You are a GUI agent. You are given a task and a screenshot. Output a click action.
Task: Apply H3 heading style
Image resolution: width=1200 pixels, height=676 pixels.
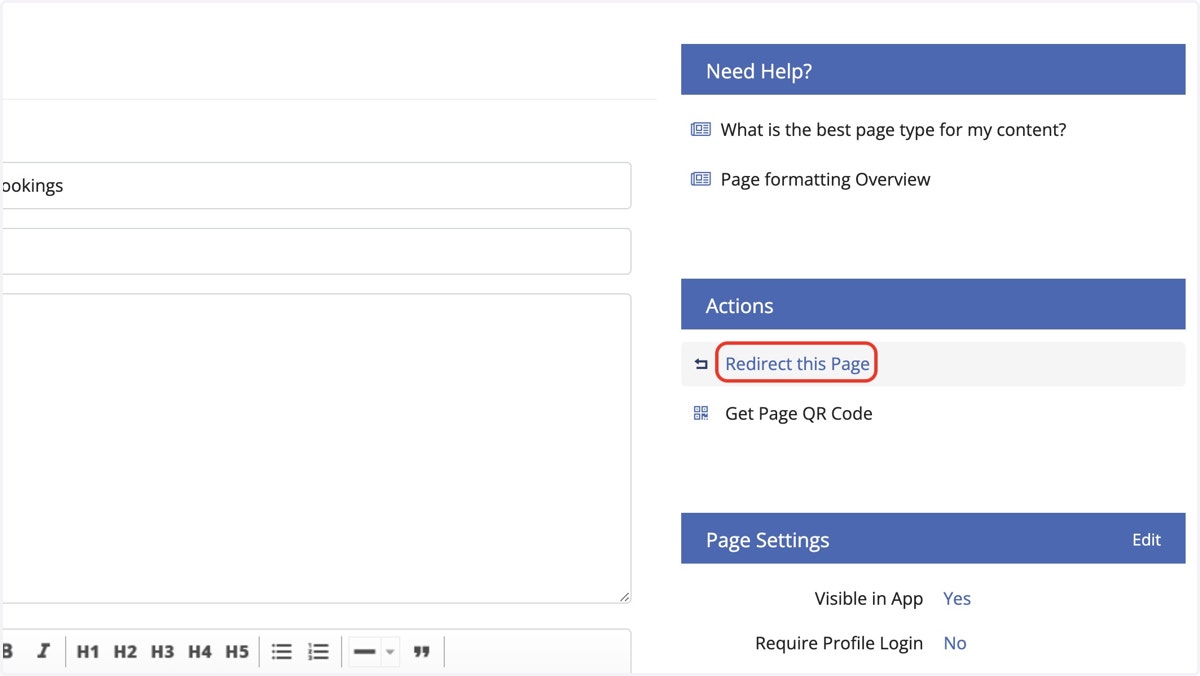[x=162, y=651]
